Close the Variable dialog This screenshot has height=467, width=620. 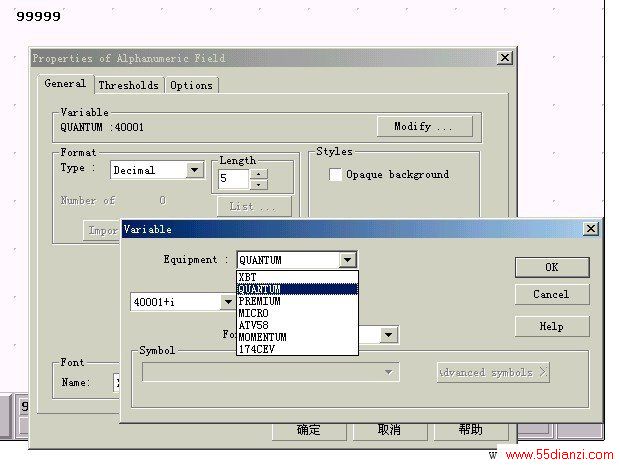(x=591, y=229)
